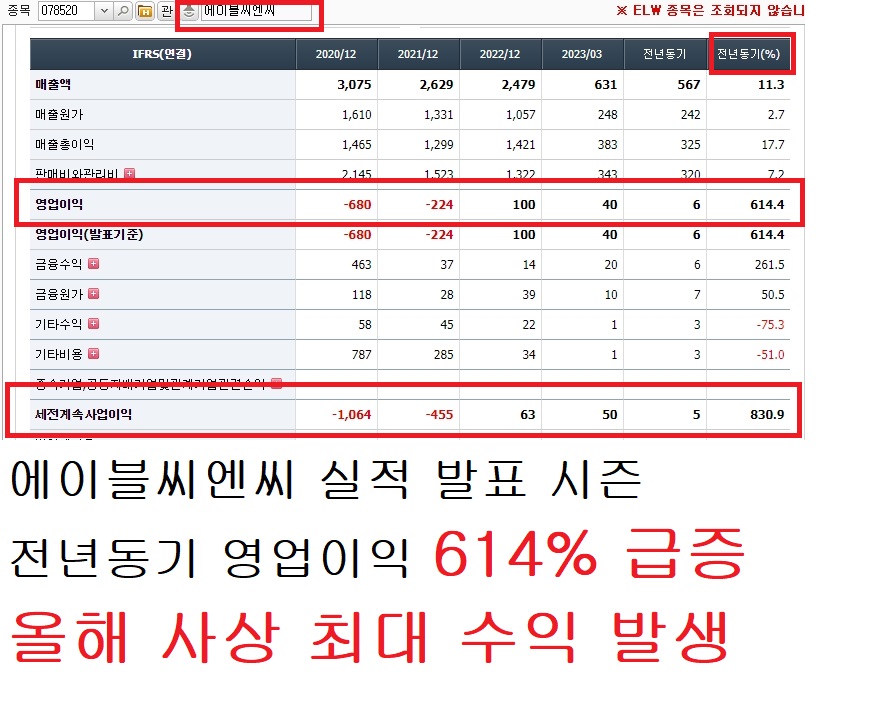Expand the 기타수익 row plus icon
The height and width of the screenshot is (705, 873).
pyautogui.click(x=94, y=324)
